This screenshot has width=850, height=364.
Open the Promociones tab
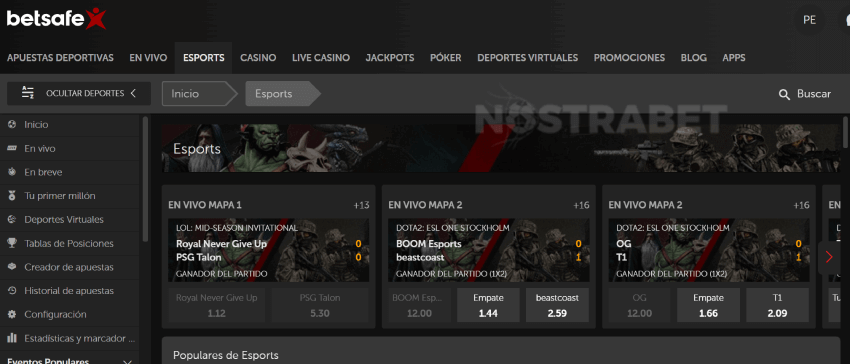(x=629, y=58)
